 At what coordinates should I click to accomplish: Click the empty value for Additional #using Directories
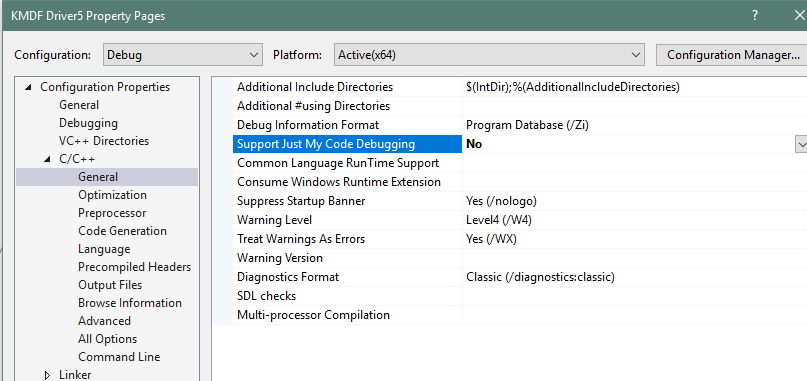tap(635, 107)
